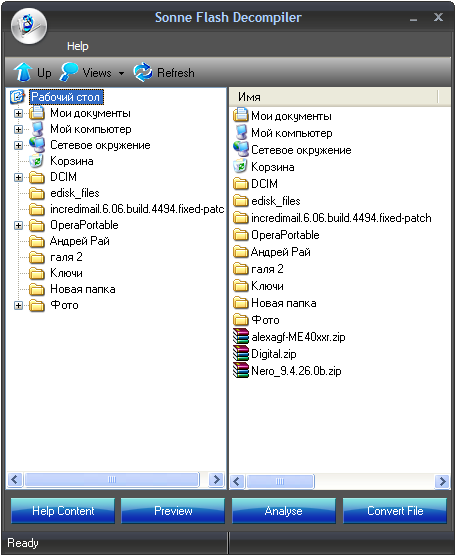Click the tree panel horizontal scrollbar thumb
This screenshot has height=556, width=456.
click(x=112, y=480)
